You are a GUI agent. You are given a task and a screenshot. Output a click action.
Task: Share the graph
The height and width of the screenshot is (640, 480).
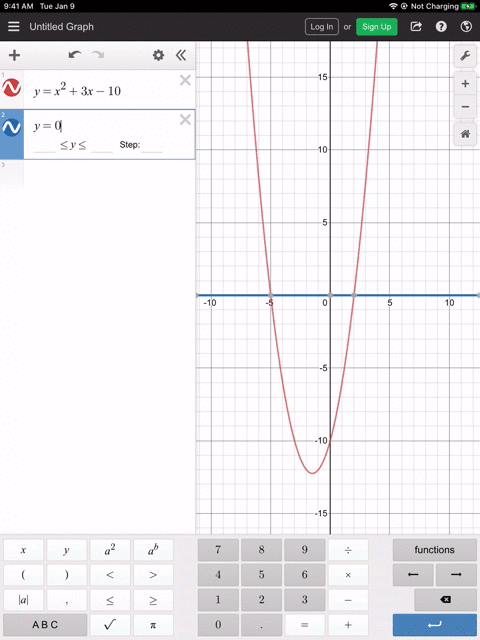coord(416,27)
